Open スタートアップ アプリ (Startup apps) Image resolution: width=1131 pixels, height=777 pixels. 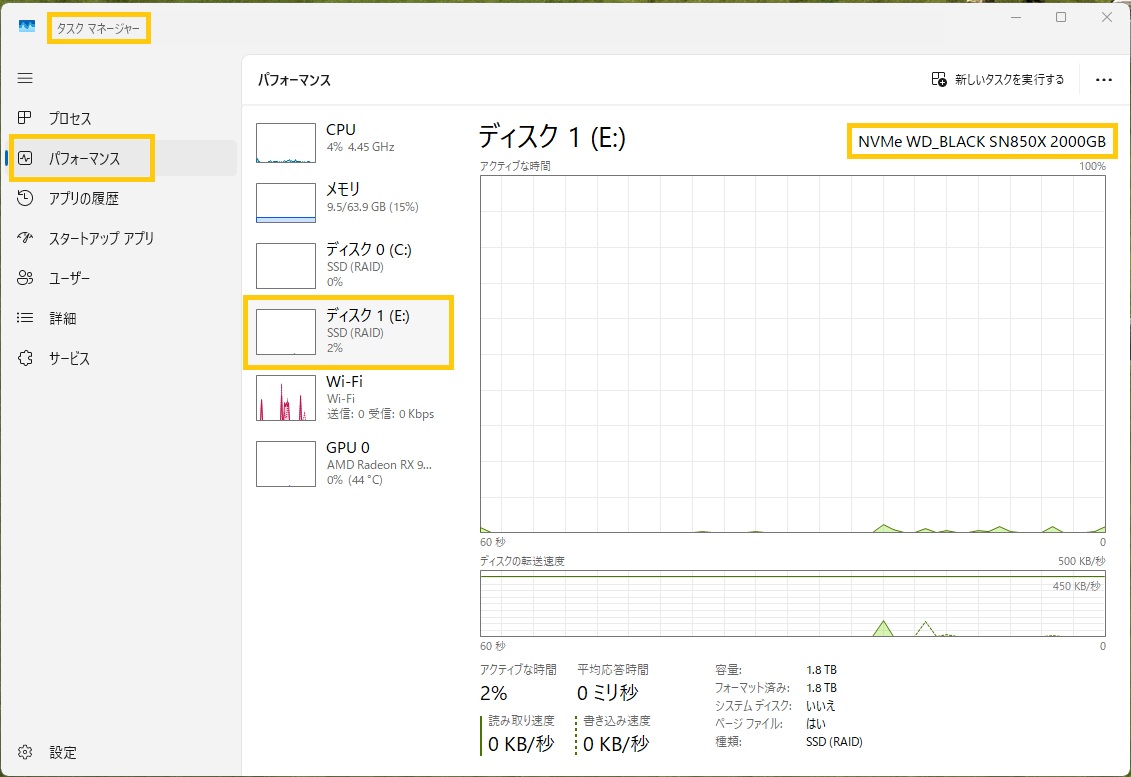pyautogui.click(x=80, y=238)
